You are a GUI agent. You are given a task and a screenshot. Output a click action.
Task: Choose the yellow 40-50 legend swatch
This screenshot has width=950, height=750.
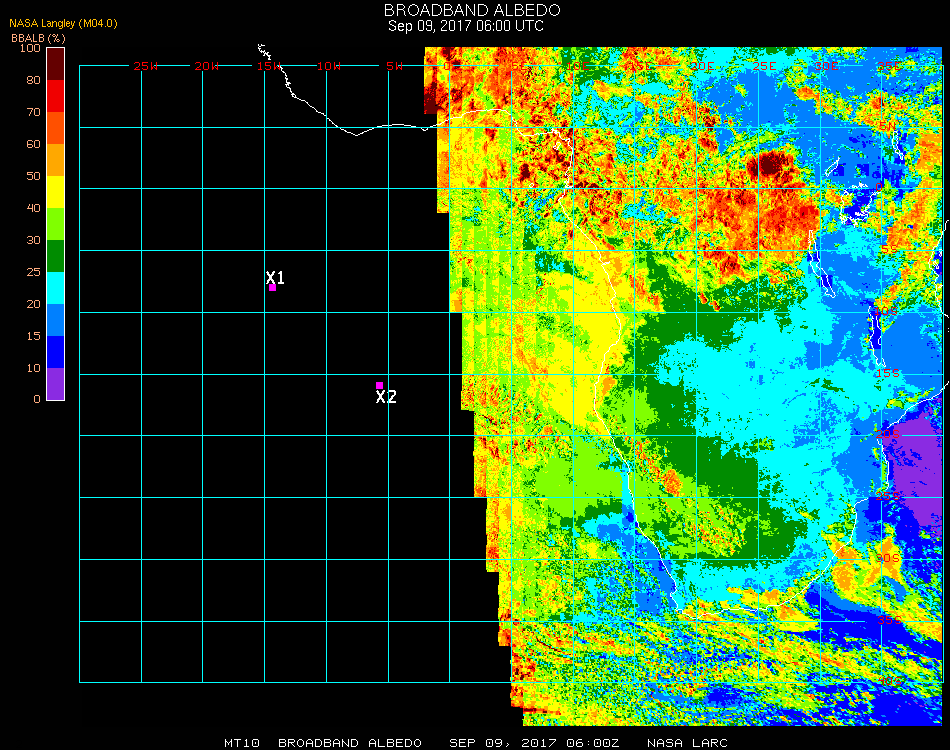pos(56,192)
